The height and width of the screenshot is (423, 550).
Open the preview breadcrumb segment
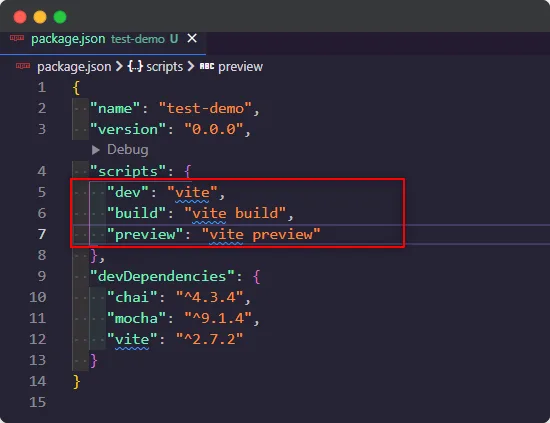[x=240, y=67]
